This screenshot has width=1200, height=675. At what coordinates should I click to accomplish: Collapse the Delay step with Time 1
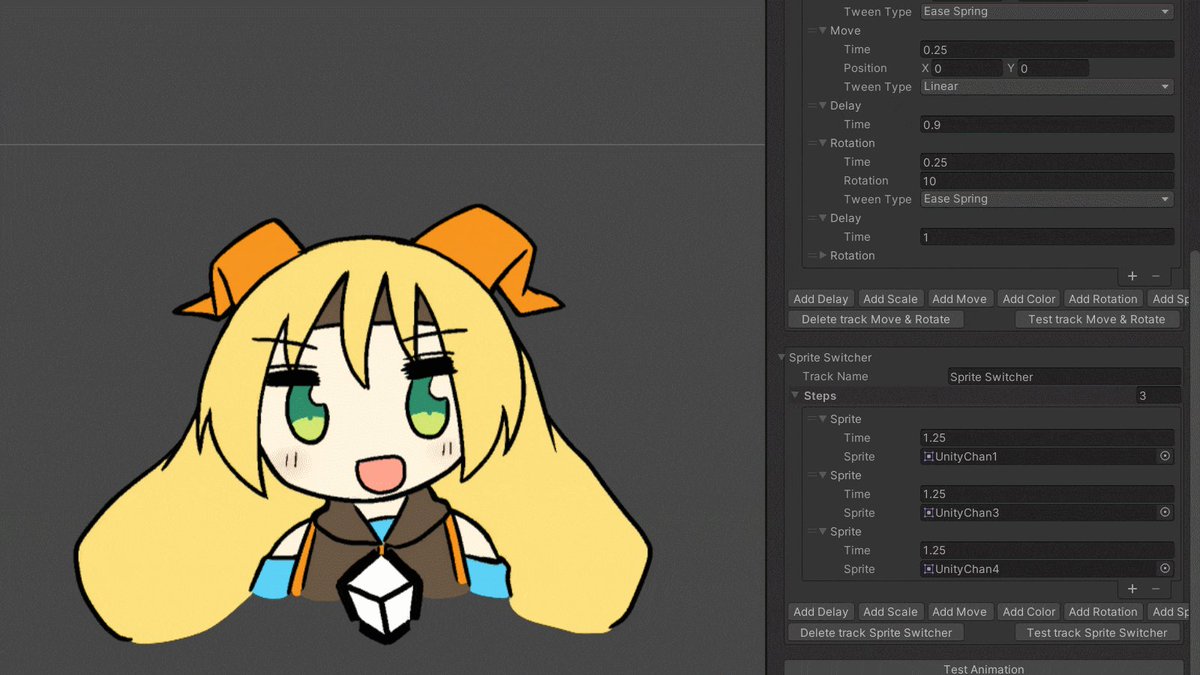pyautogui.click(x=824, y=218)
